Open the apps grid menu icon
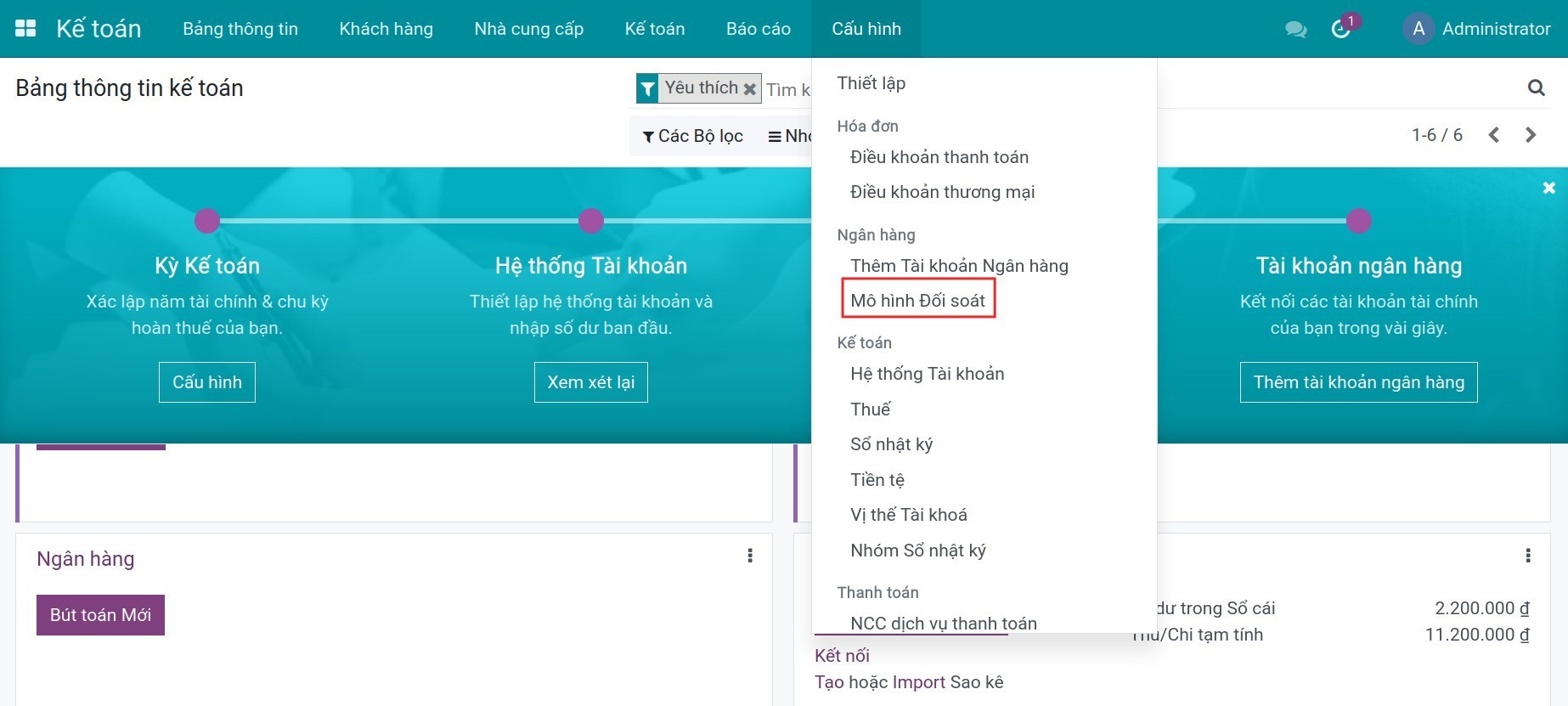 (25, 29)
